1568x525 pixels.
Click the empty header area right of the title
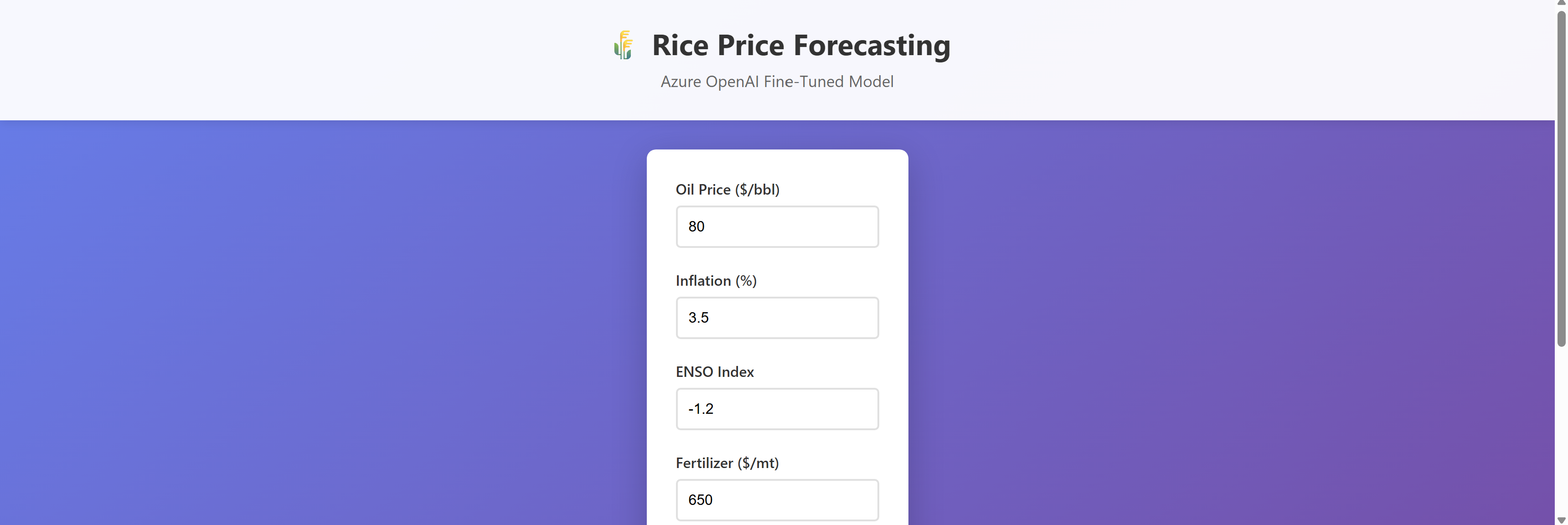coord(1217,60)
